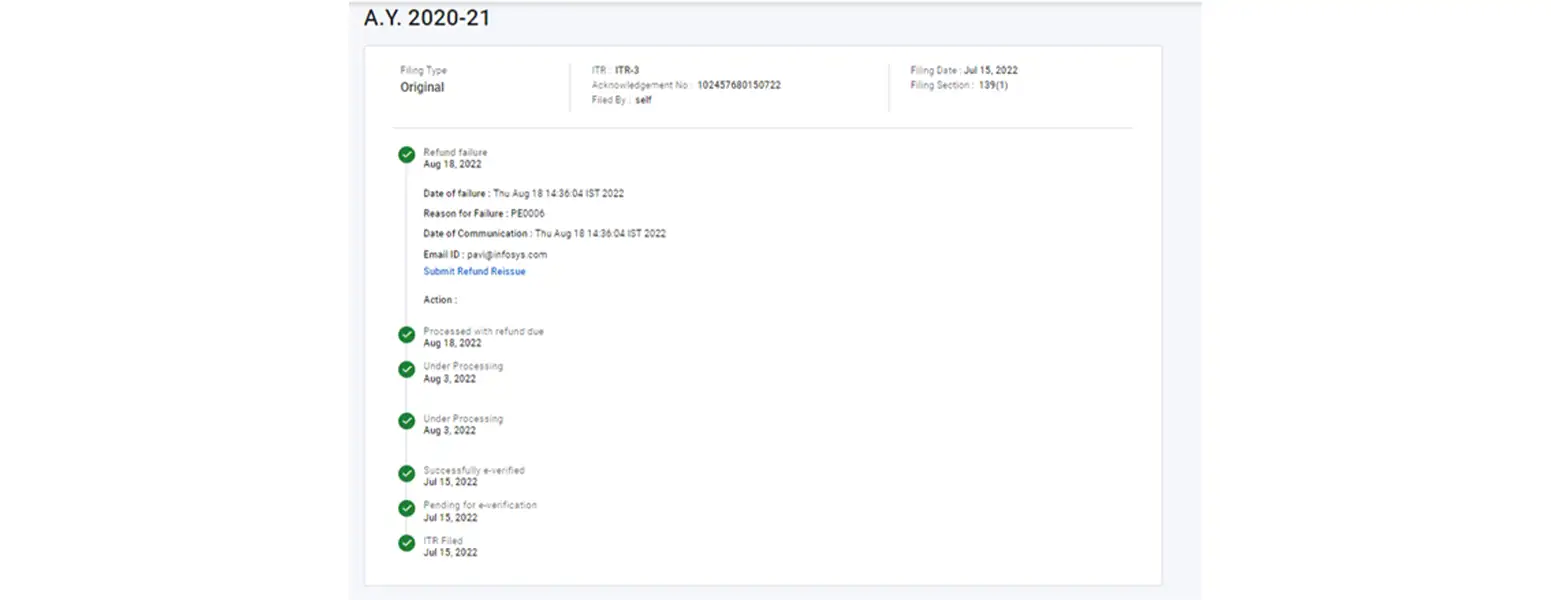Click the Refund failure green check icon
This screenshot has width=1551, height=600.
406,154
